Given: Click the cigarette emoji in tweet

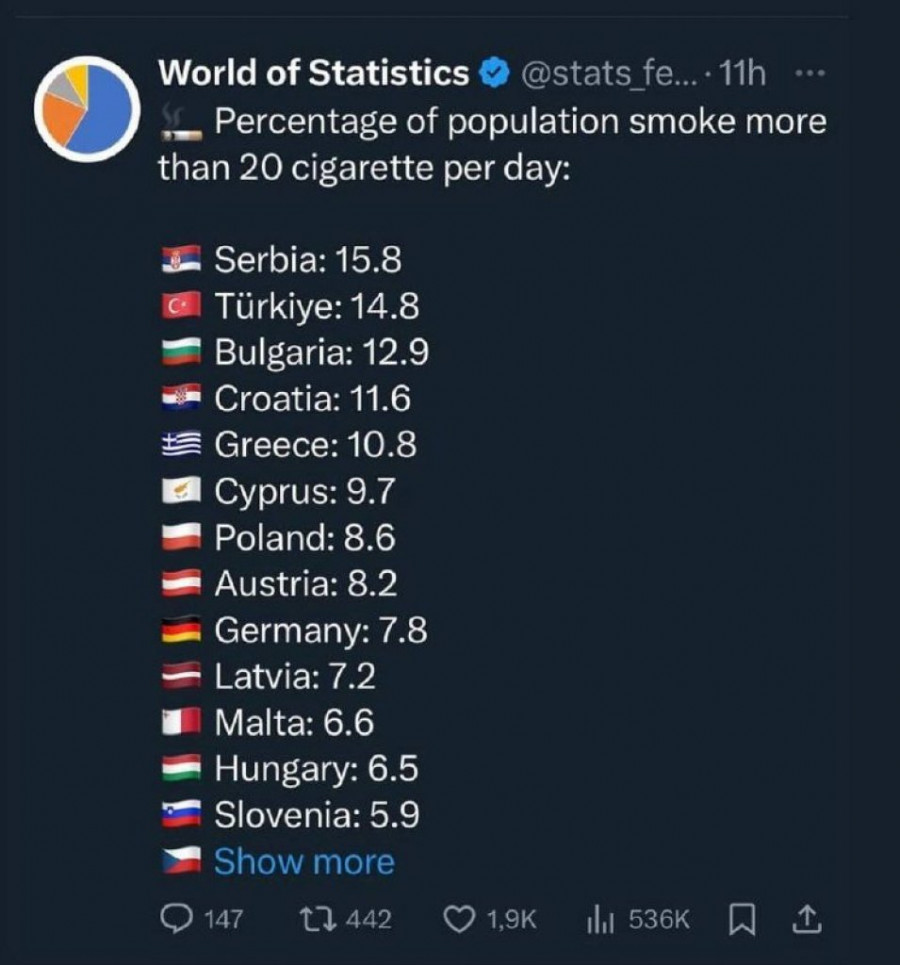Looking at the screenshot, I should 181,123.
